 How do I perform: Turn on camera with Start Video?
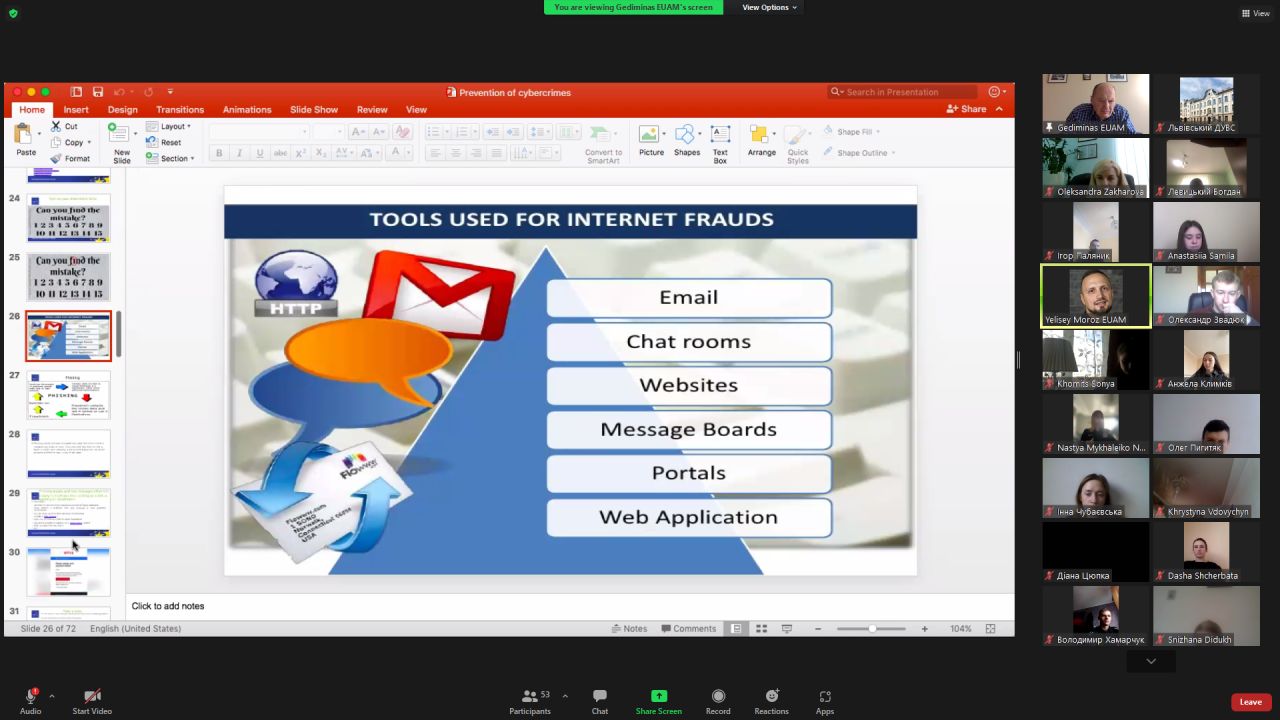pyautogui.click(x=92, y=700)
